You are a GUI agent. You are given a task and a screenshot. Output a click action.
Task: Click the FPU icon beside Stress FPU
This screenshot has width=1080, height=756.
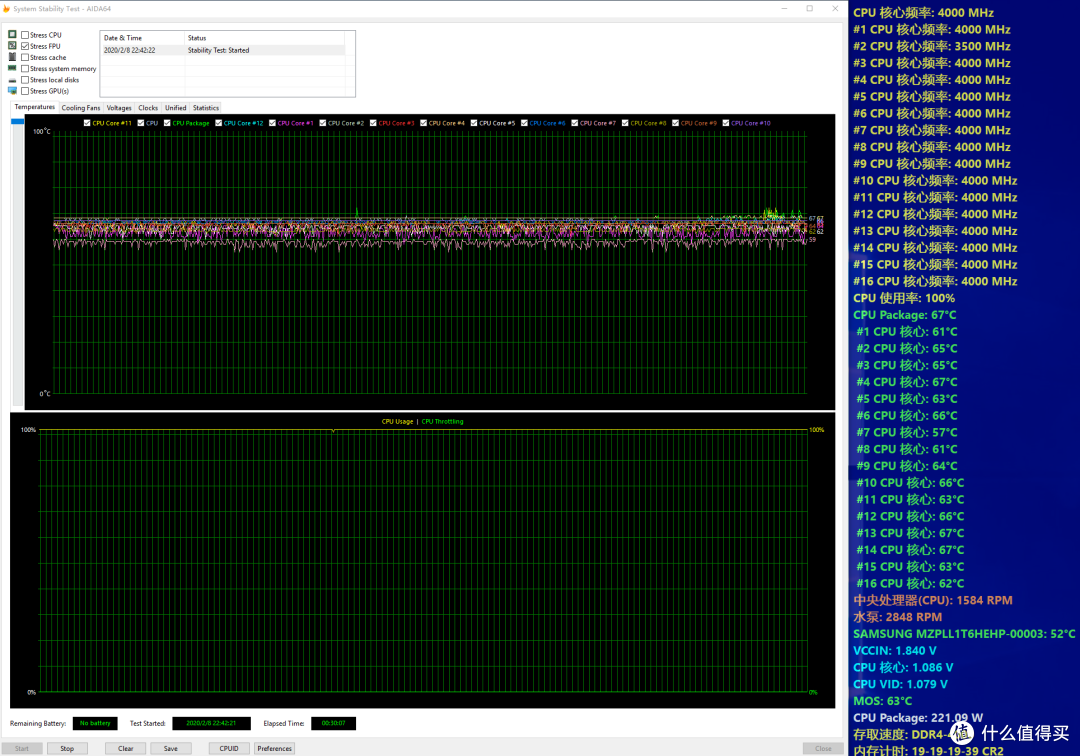12,45
